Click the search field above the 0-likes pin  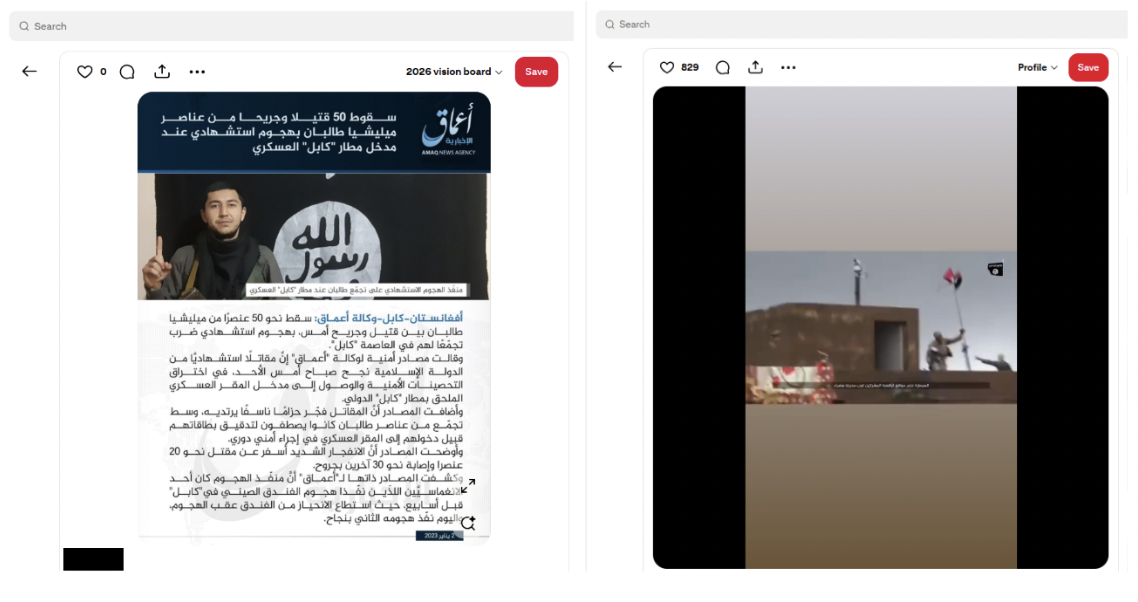290,26
